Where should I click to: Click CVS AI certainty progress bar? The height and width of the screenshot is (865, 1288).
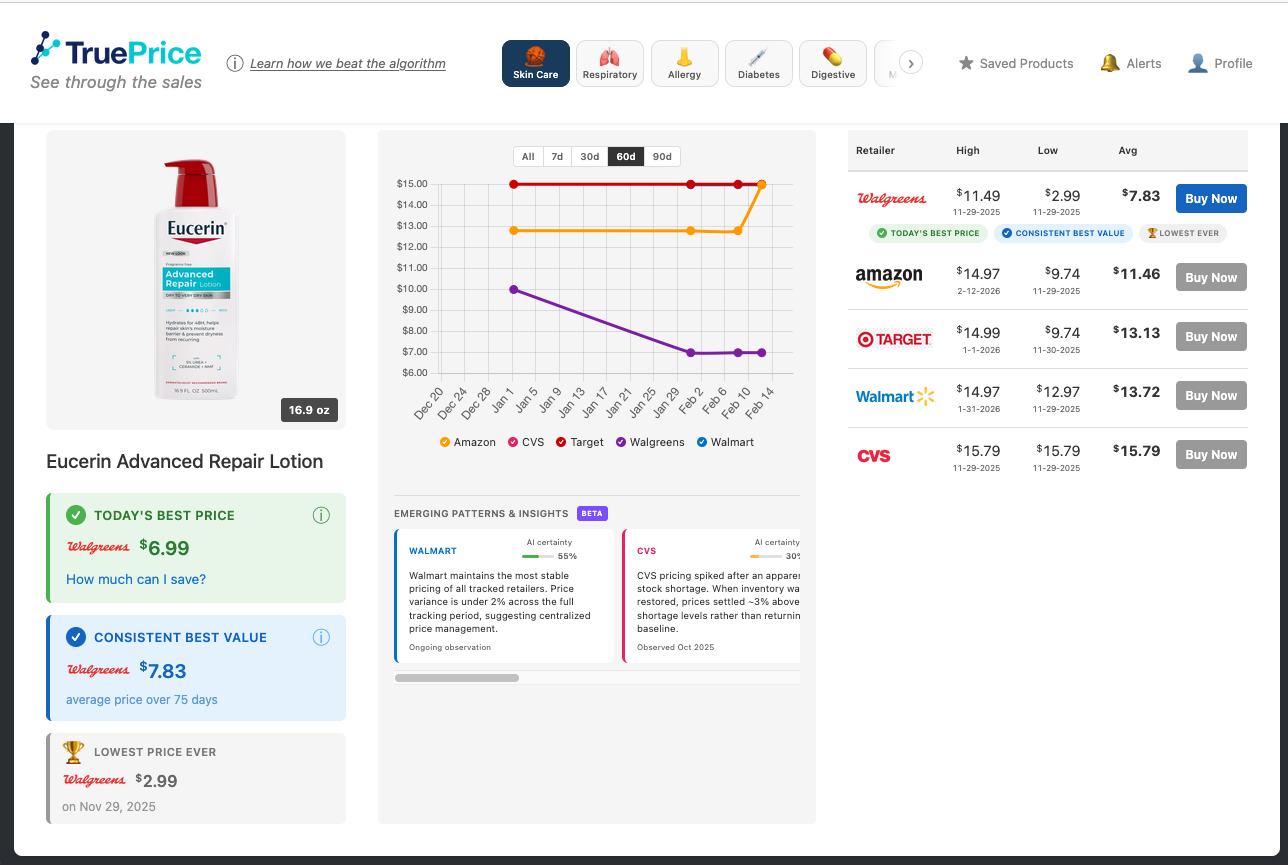[x=765, y=556]
